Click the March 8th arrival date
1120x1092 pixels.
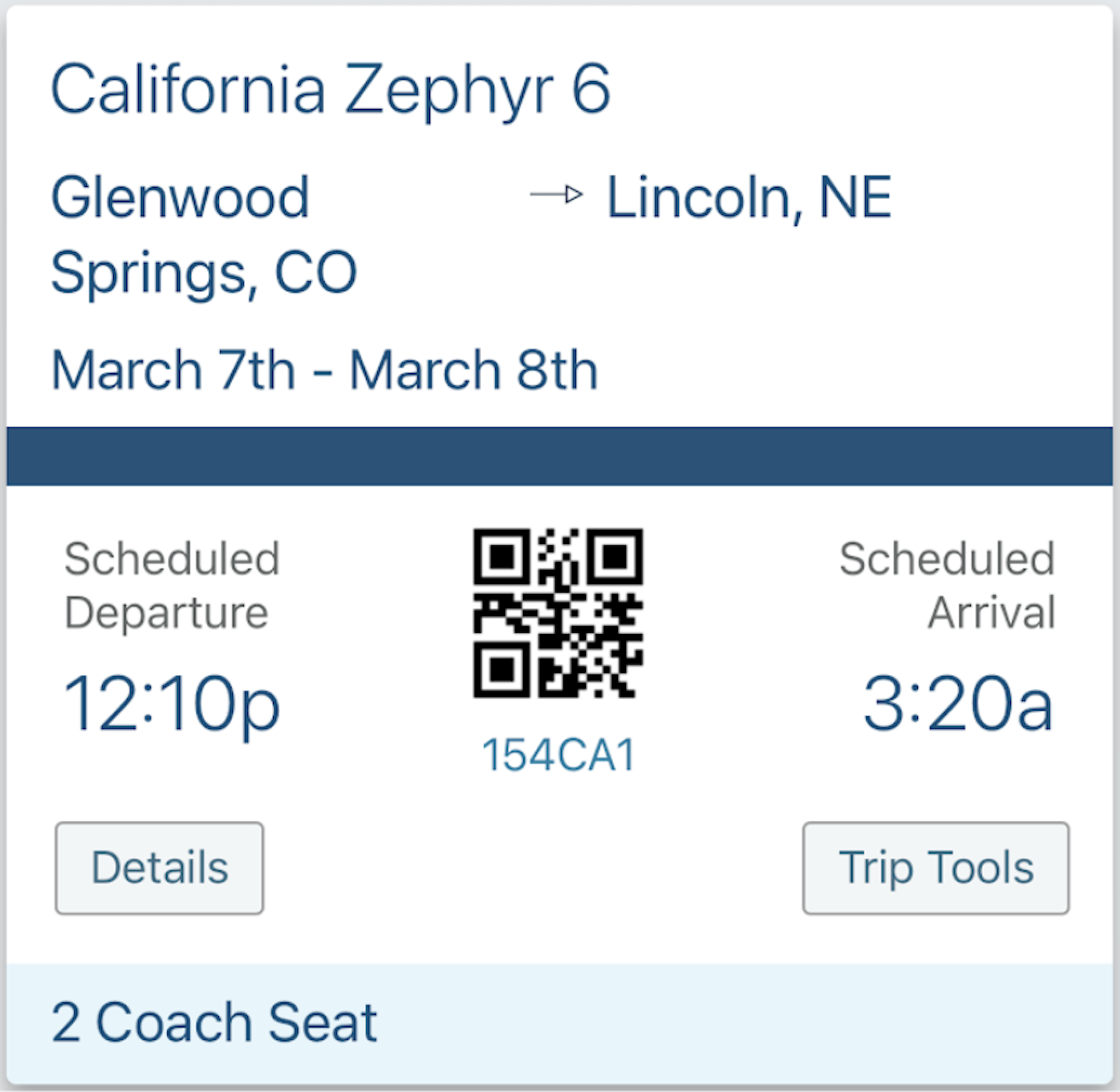click(x=474, y=370)
